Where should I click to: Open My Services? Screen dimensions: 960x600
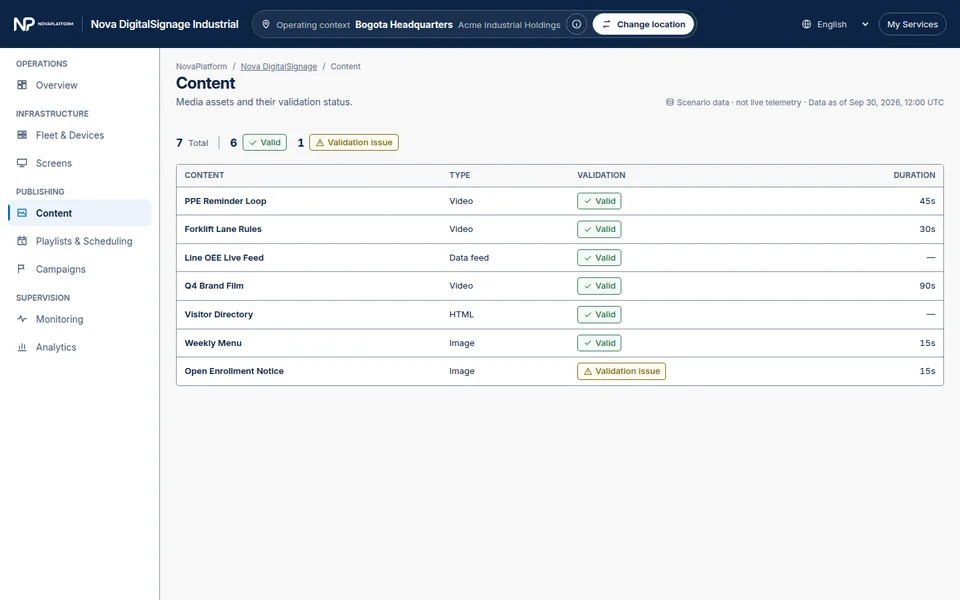(912, 24)
